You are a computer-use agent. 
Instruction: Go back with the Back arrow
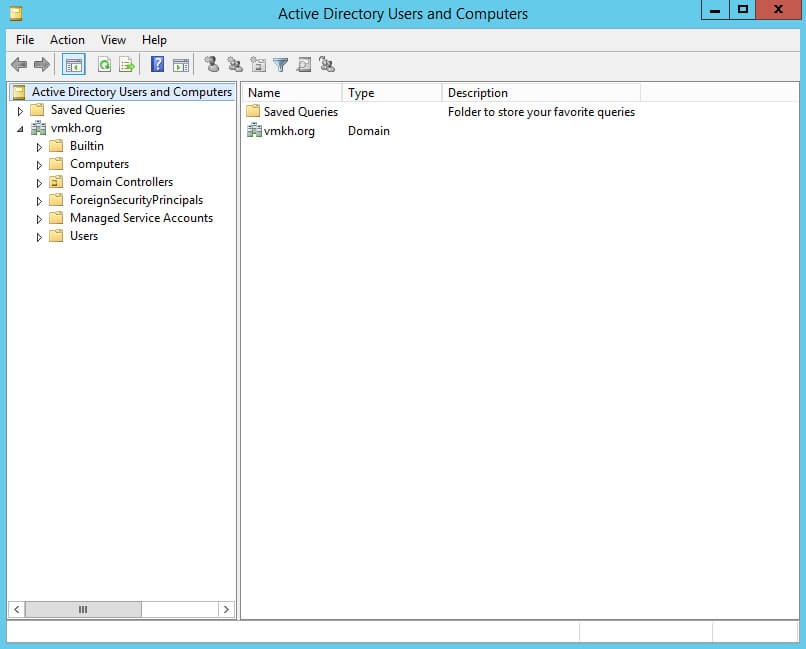20,65
